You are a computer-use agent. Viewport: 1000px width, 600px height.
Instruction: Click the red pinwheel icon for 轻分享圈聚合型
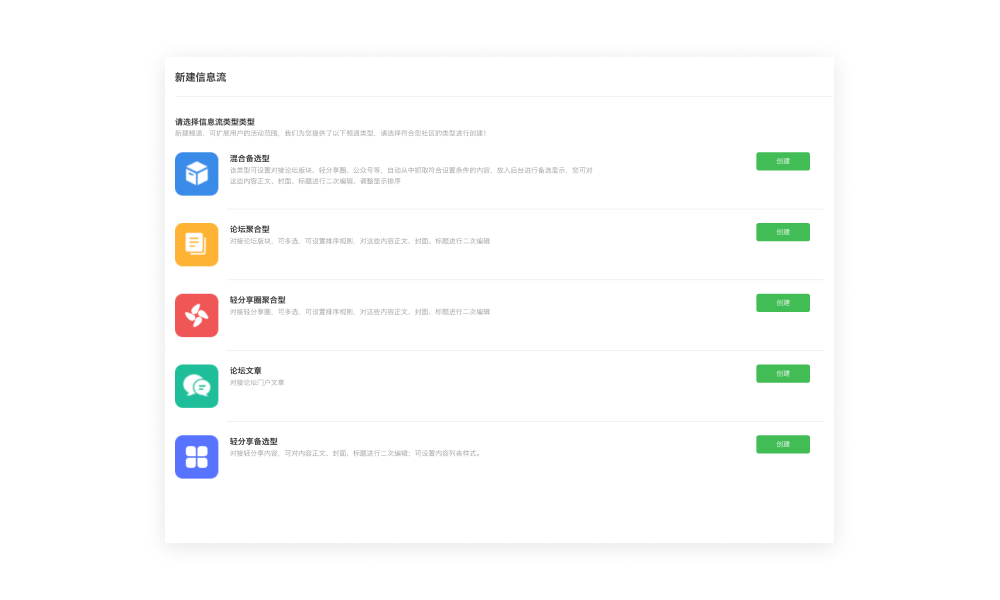[x=196, y=315]
